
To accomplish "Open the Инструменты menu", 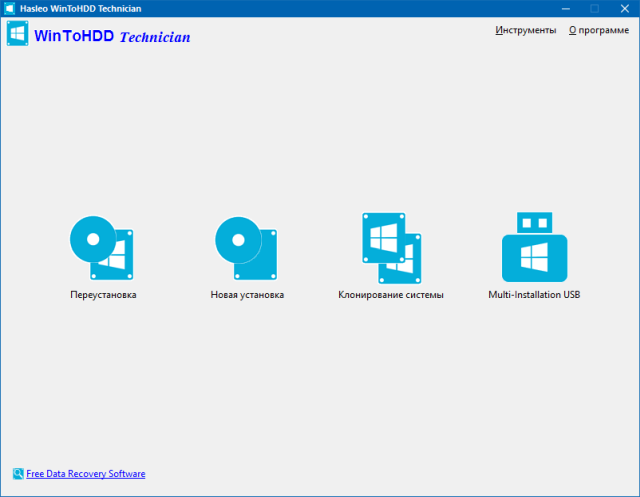I will click(525, 30).
